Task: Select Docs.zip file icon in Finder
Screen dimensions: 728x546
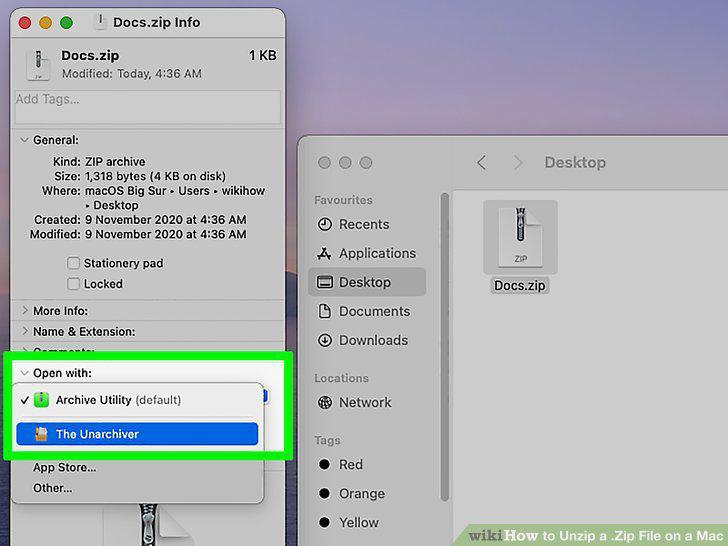Action: tap(520, 237)
